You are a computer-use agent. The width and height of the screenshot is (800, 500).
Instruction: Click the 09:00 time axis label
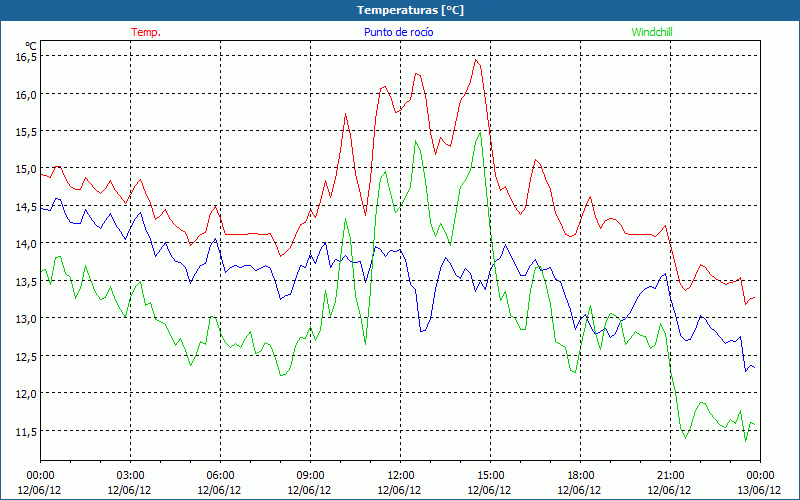(310, 476)
